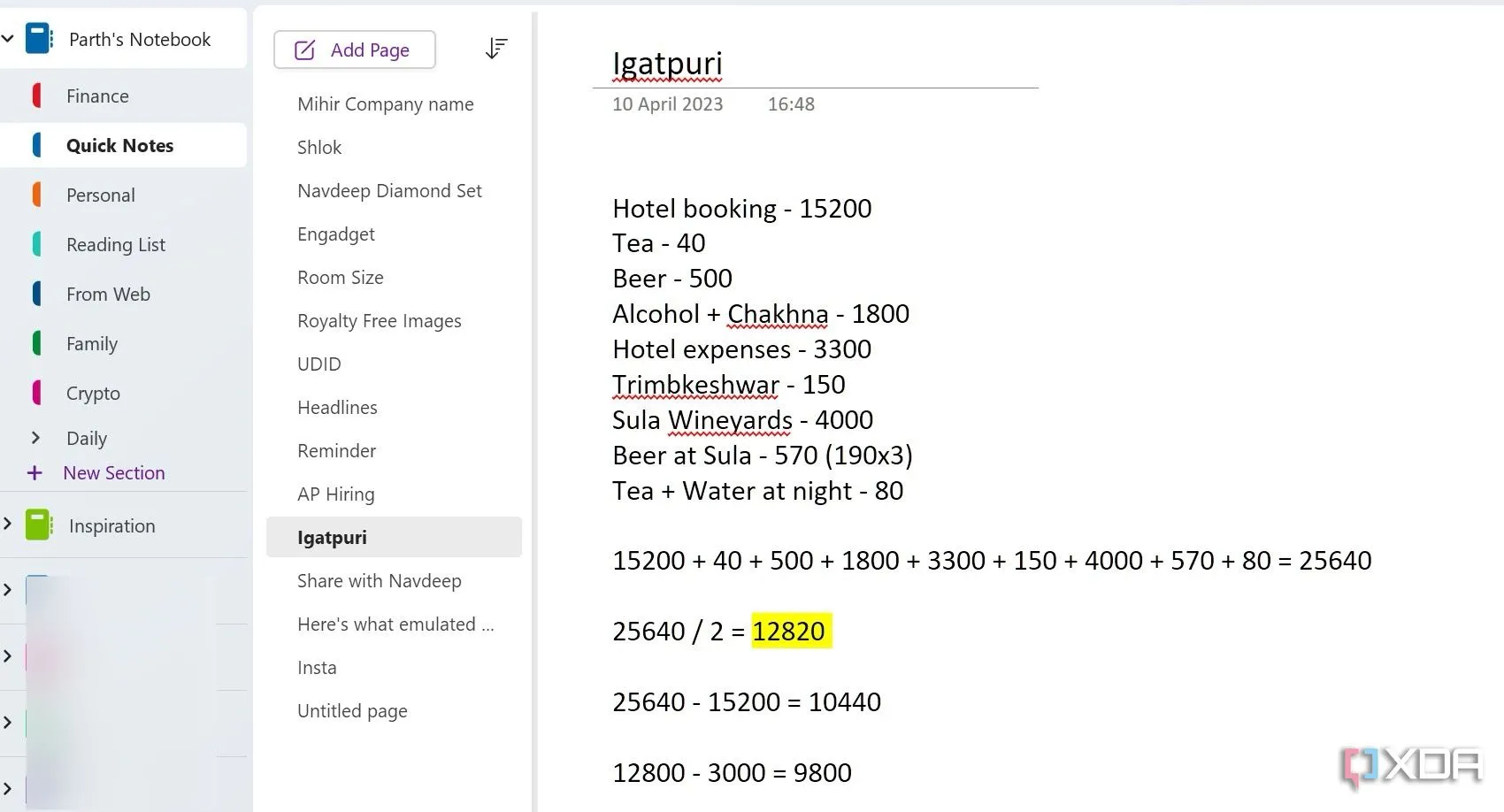Screen dimensions: 1504x812
Task: Click the Parth's Notebook blue notebook icon
Action: coord(40,39)
